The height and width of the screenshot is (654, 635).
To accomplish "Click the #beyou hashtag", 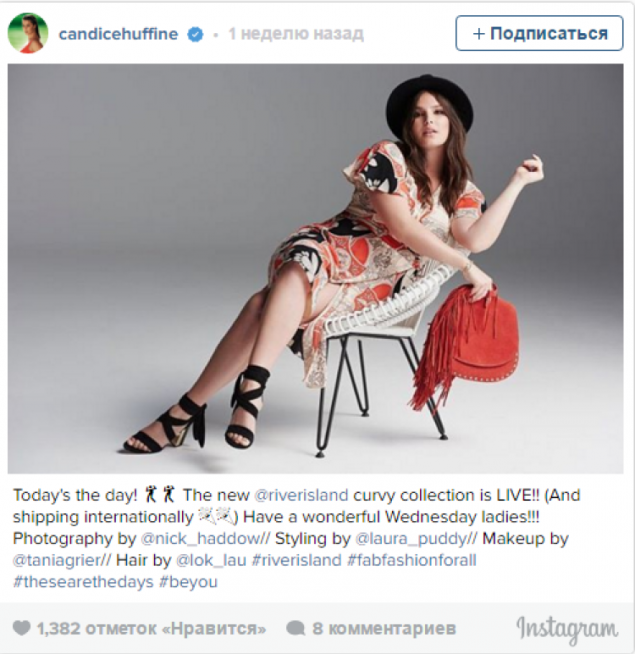I will [x=188, y=582].
